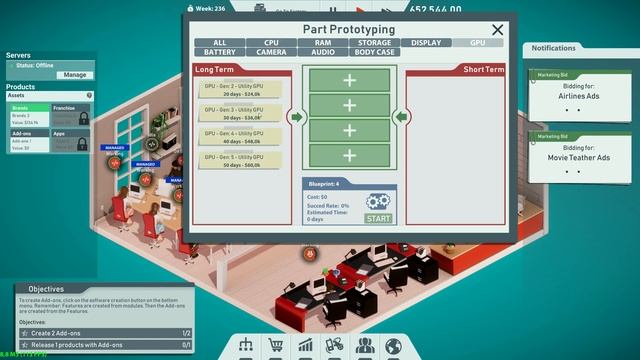Click the second MANAGED employee code icon
Image resolution: width=640 pixels, height=360 pixels.
(145, 179)
